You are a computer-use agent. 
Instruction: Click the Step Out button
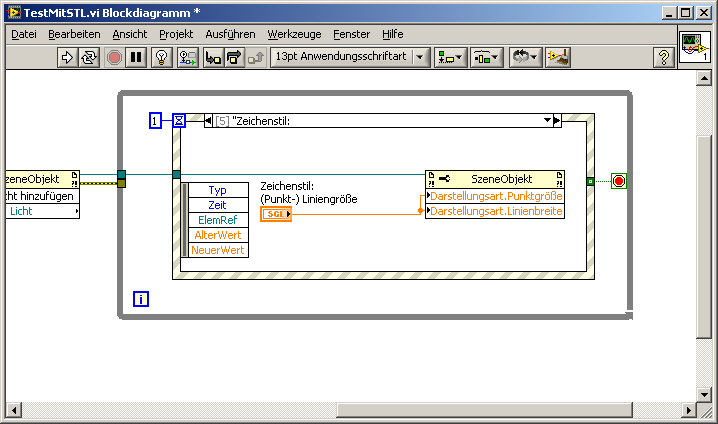(x=256, y=58)
